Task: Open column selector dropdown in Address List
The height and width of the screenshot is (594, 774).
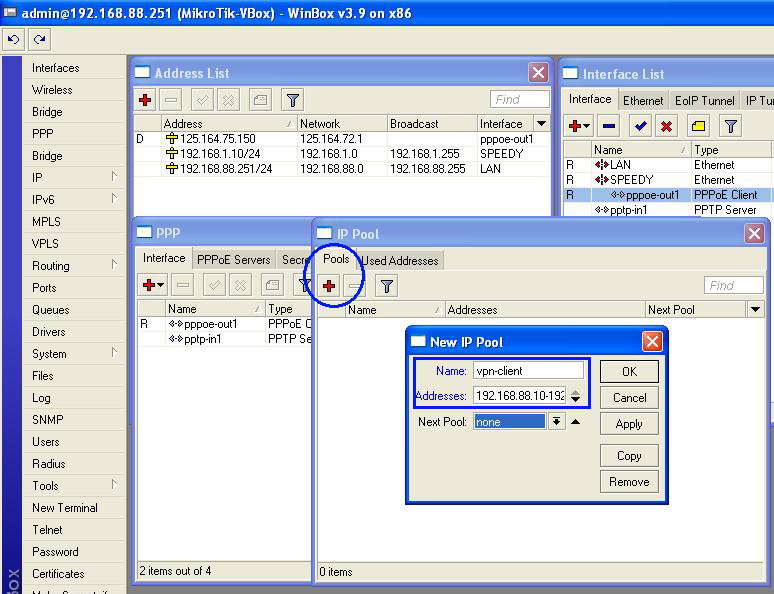Action: [x=542, y=123]
